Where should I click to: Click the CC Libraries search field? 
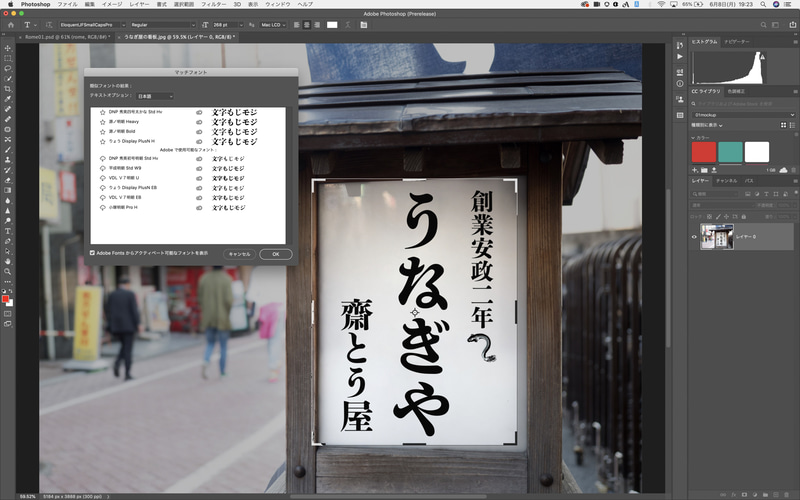743,104
